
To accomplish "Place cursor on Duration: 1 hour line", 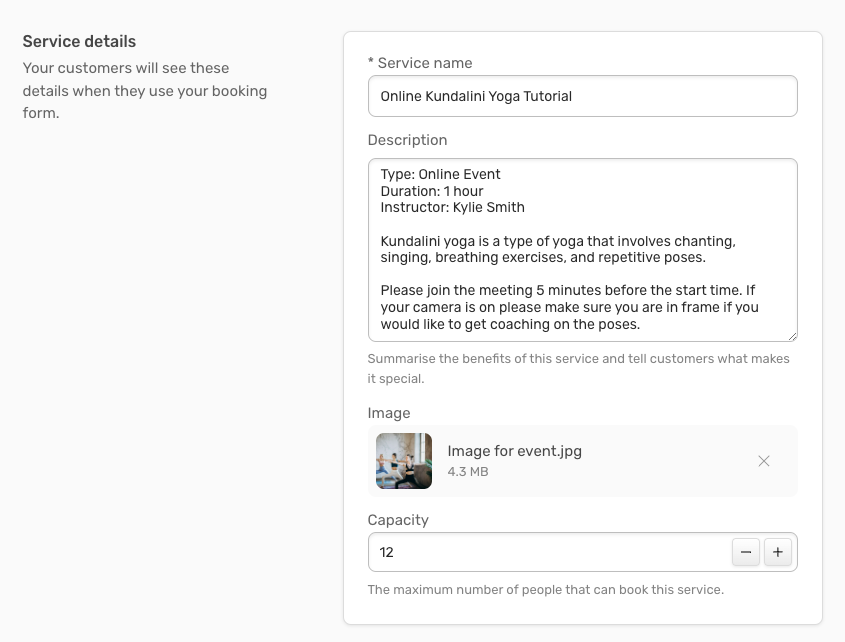I will (432, 191).
